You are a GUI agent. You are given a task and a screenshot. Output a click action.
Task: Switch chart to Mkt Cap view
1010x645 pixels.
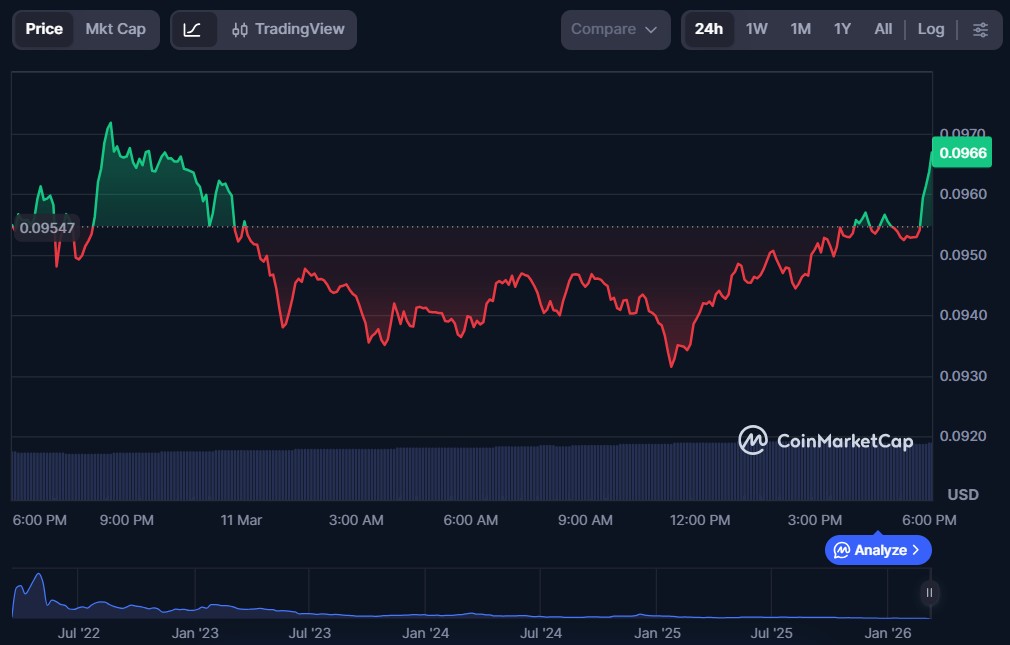point(115,30)
